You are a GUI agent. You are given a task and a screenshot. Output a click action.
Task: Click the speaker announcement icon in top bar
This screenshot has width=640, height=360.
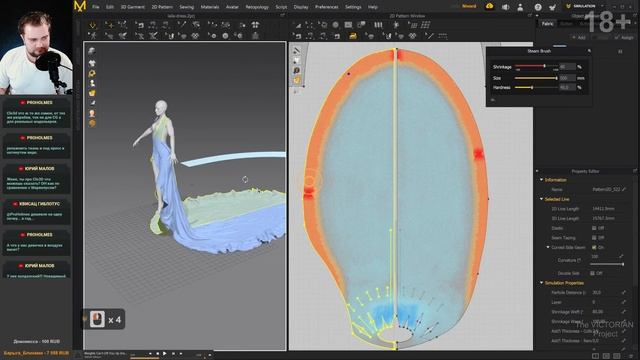pyautogui.click(x=505, y=7)
